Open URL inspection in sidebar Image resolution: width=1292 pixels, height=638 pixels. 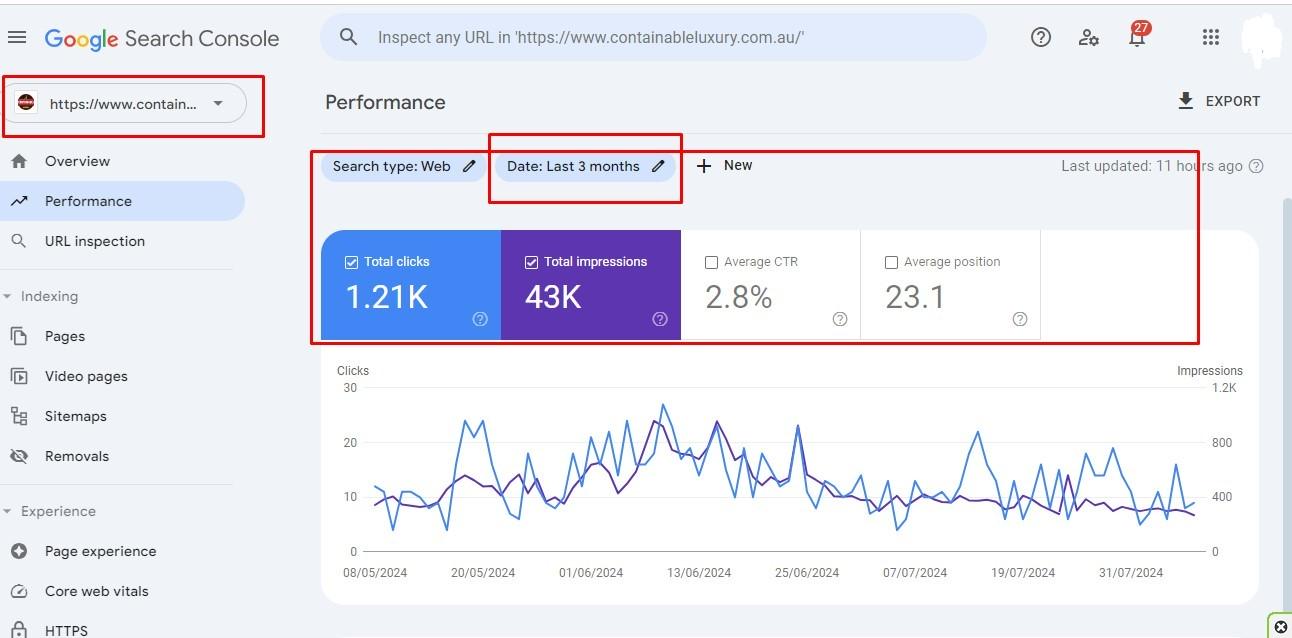(94, 241)
